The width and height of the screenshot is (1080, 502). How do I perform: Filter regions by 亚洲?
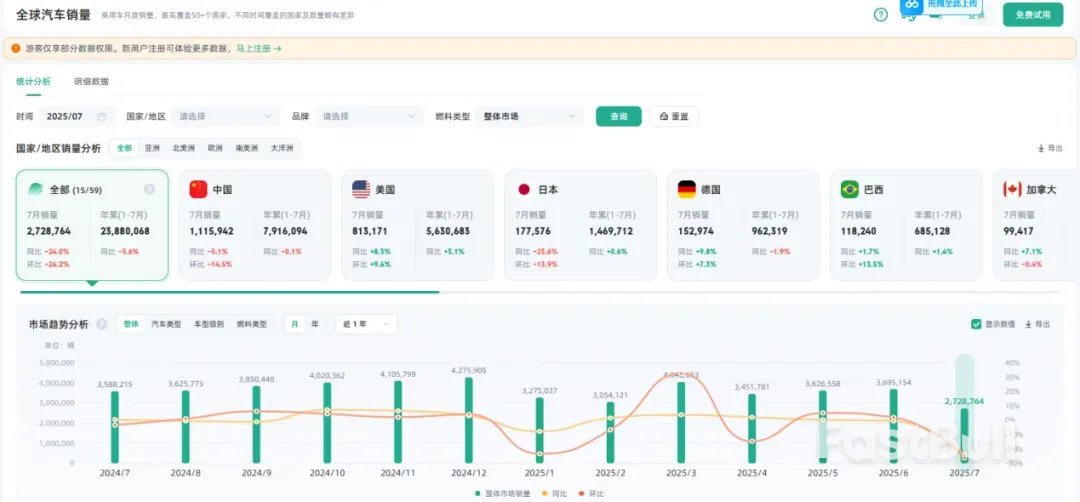pyautogui.click(x=152, y=148)
